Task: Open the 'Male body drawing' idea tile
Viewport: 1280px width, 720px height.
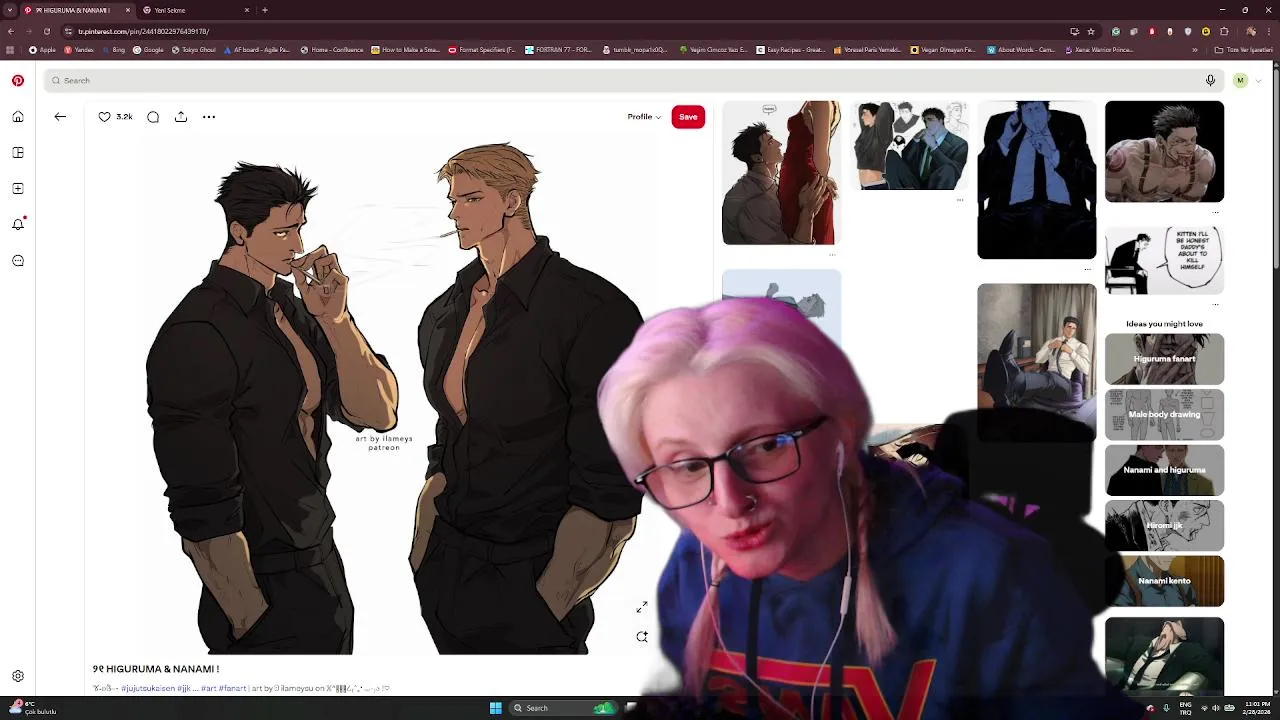Action: [1164, 414]
